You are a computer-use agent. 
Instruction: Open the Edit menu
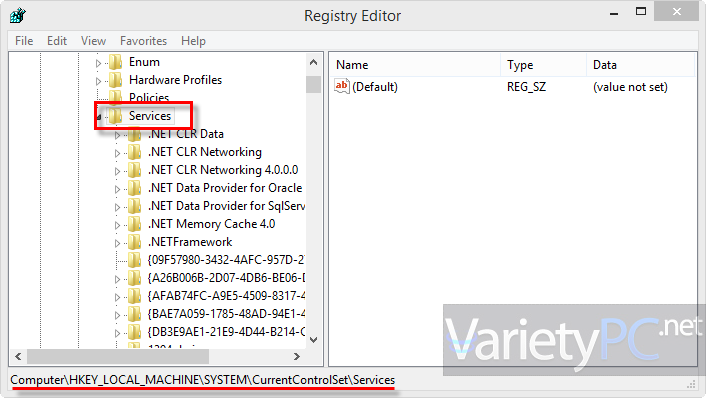[x=57, y=41]
